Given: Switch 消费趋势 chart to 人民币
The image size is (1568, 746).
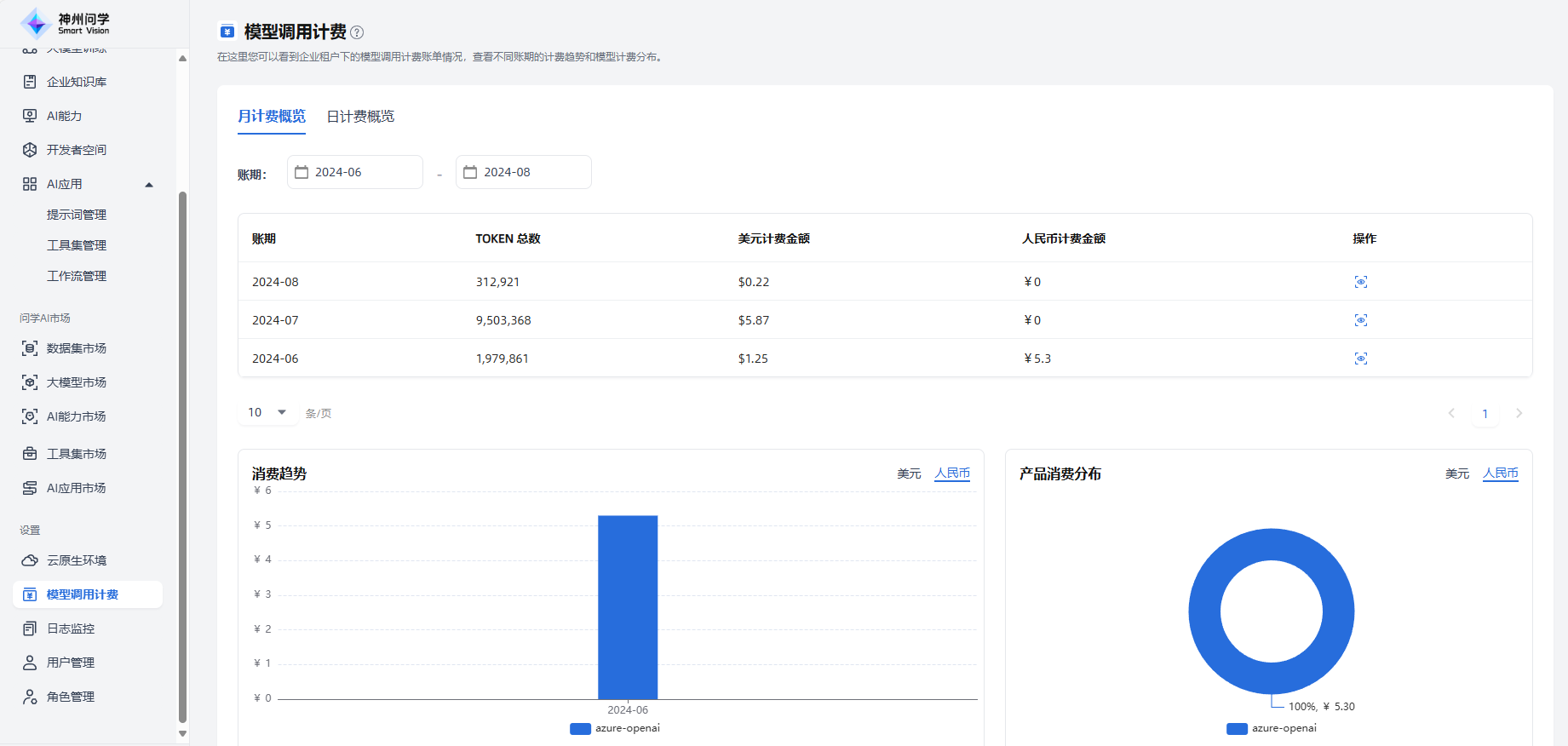Looking at the screenshot, I should coord(952,473).
